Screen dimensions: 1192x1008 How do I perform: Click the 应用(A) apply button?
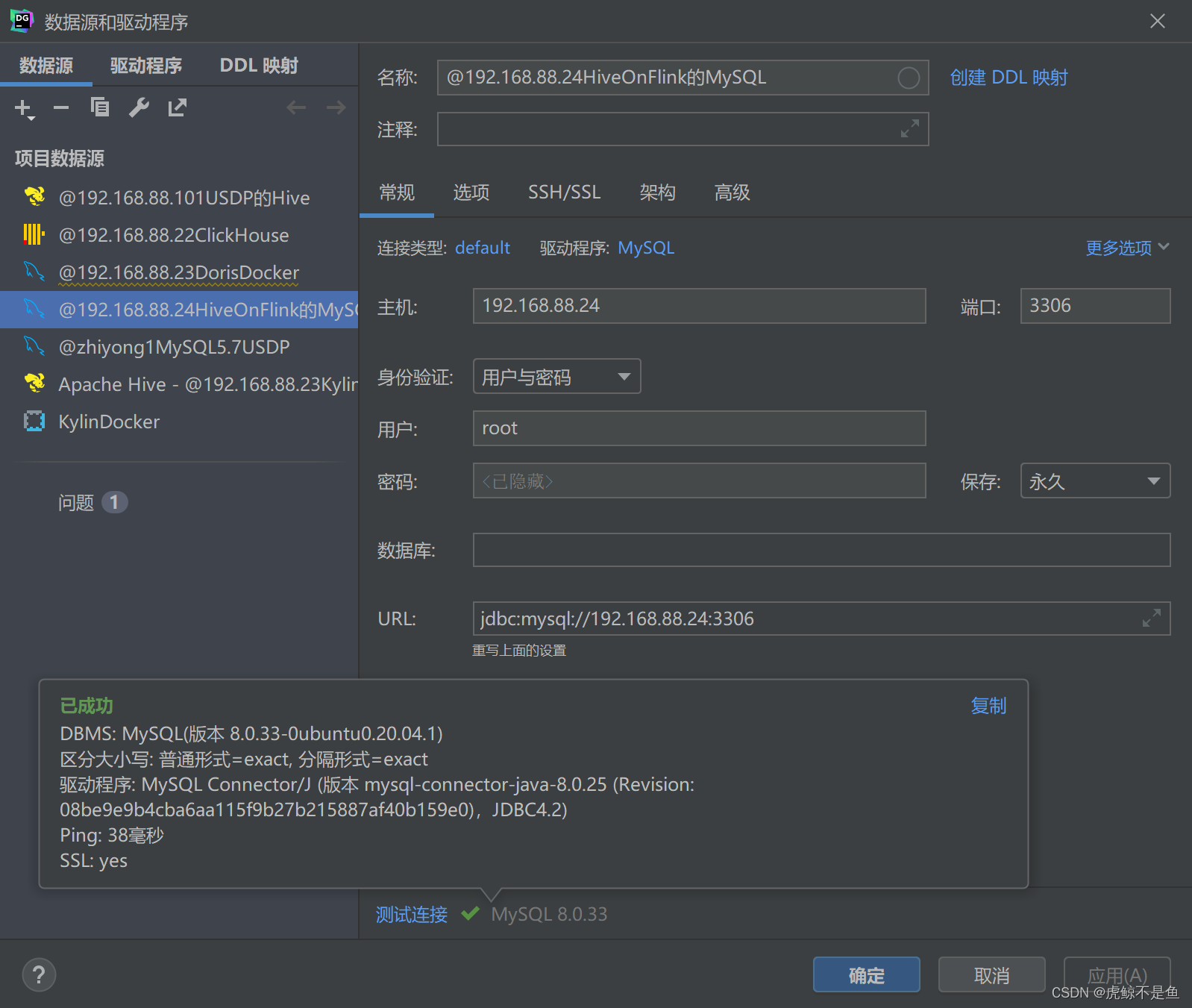point(1117,974)
